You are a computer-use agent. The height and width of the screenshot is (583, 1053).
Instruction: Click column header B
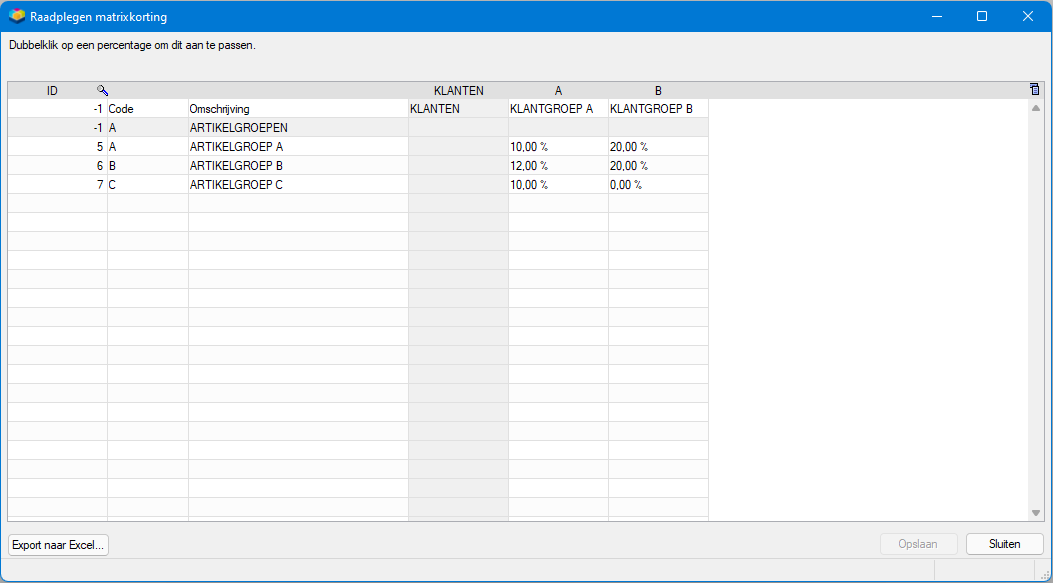tap(658, 90)
